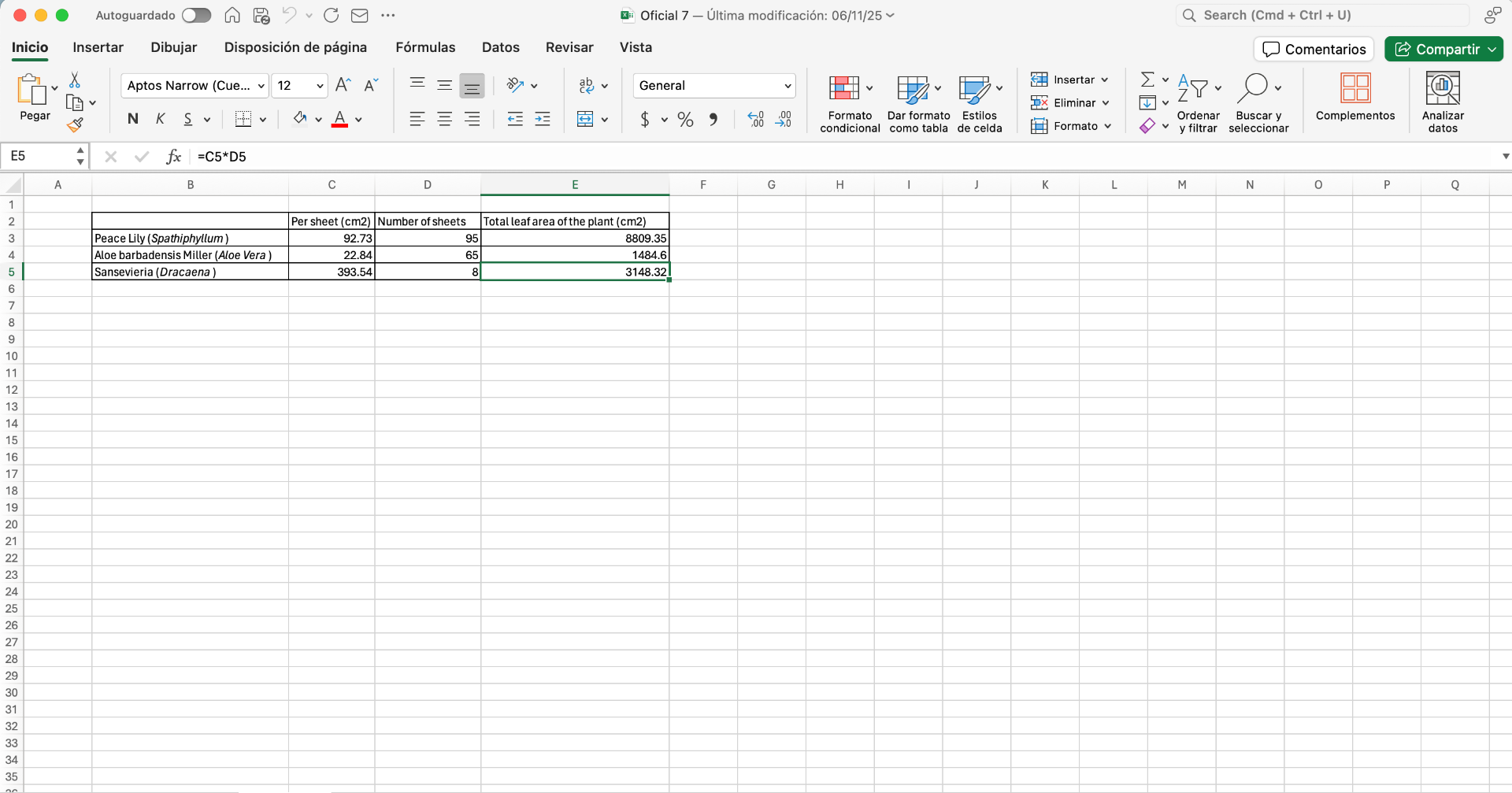The width and height of the screenshot is (1512, 793).
Task: Open the font name dropdown
Action: click(x=261, y=86)
